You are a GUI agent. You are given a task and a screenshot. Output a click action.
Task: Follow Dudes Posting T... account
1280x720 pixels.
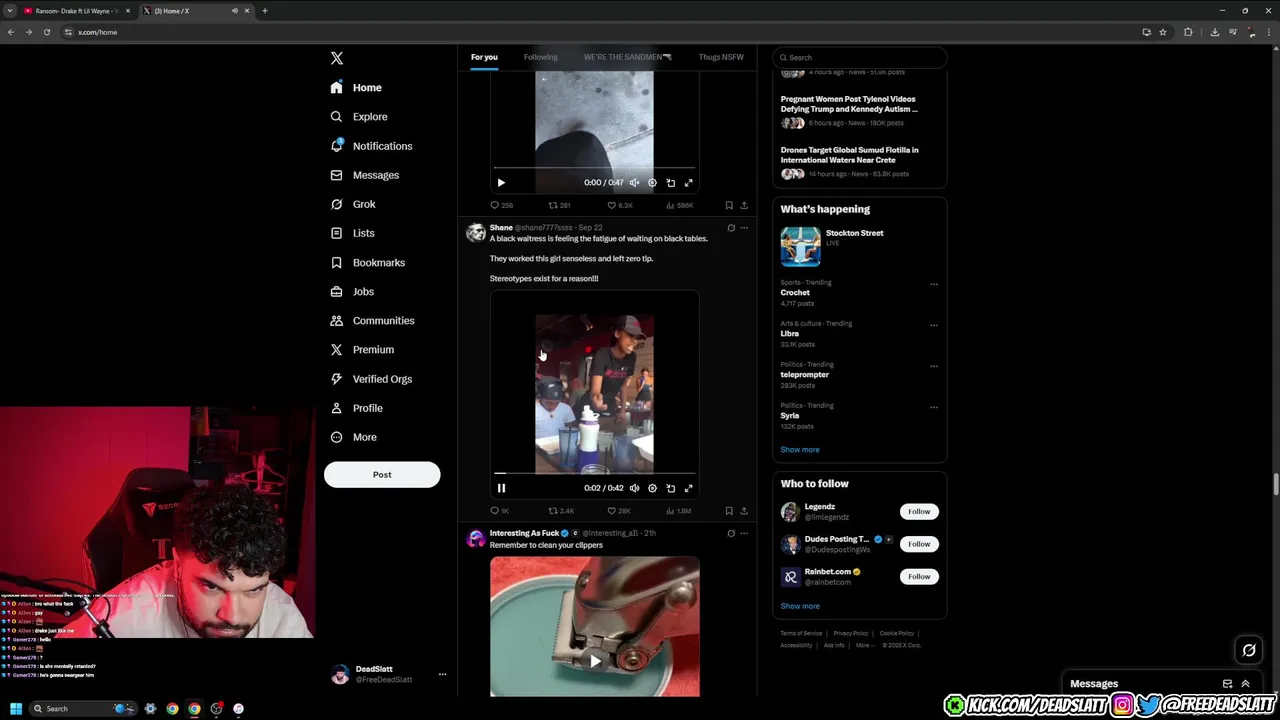click(919, 544)
